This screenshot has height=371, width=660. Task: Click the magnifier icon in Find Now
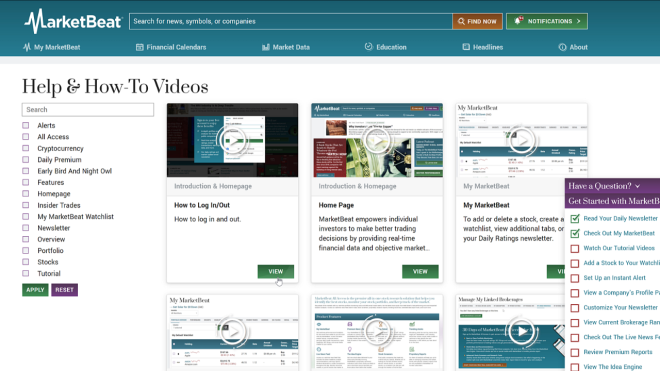coord(461,21)
